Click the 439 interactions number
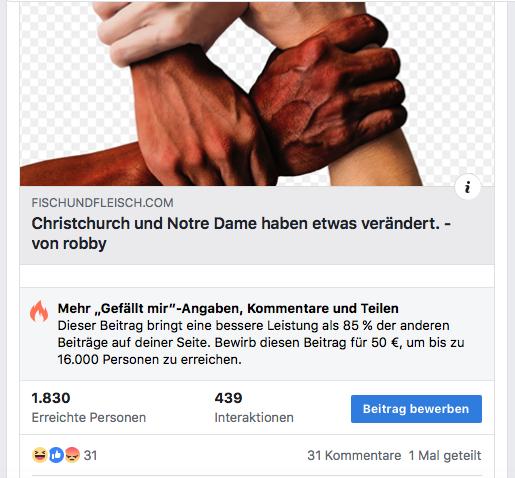Image resolution: width=515 pixels, height=478 pixels. 228,398
